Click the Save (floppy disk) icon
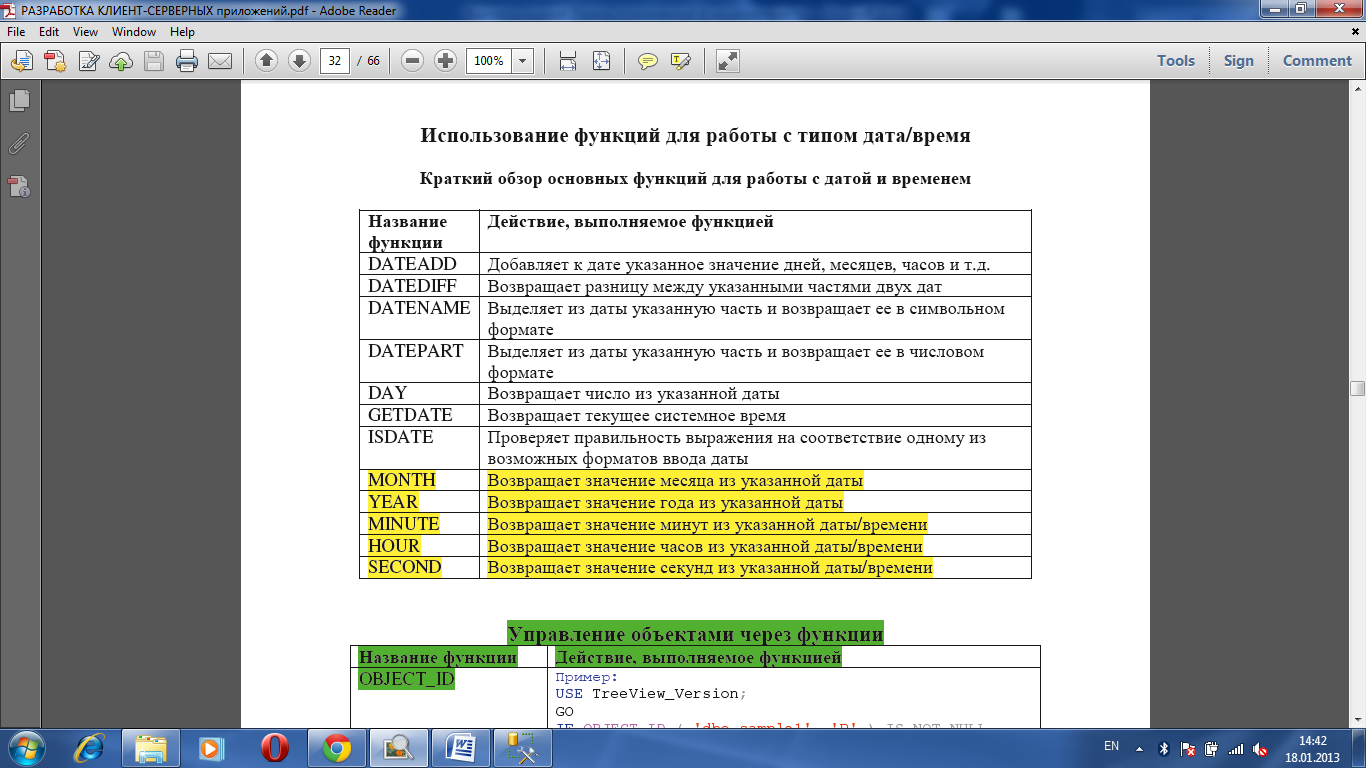The width and height of the screenshot is (1366, 768). (x=154, y=61)
